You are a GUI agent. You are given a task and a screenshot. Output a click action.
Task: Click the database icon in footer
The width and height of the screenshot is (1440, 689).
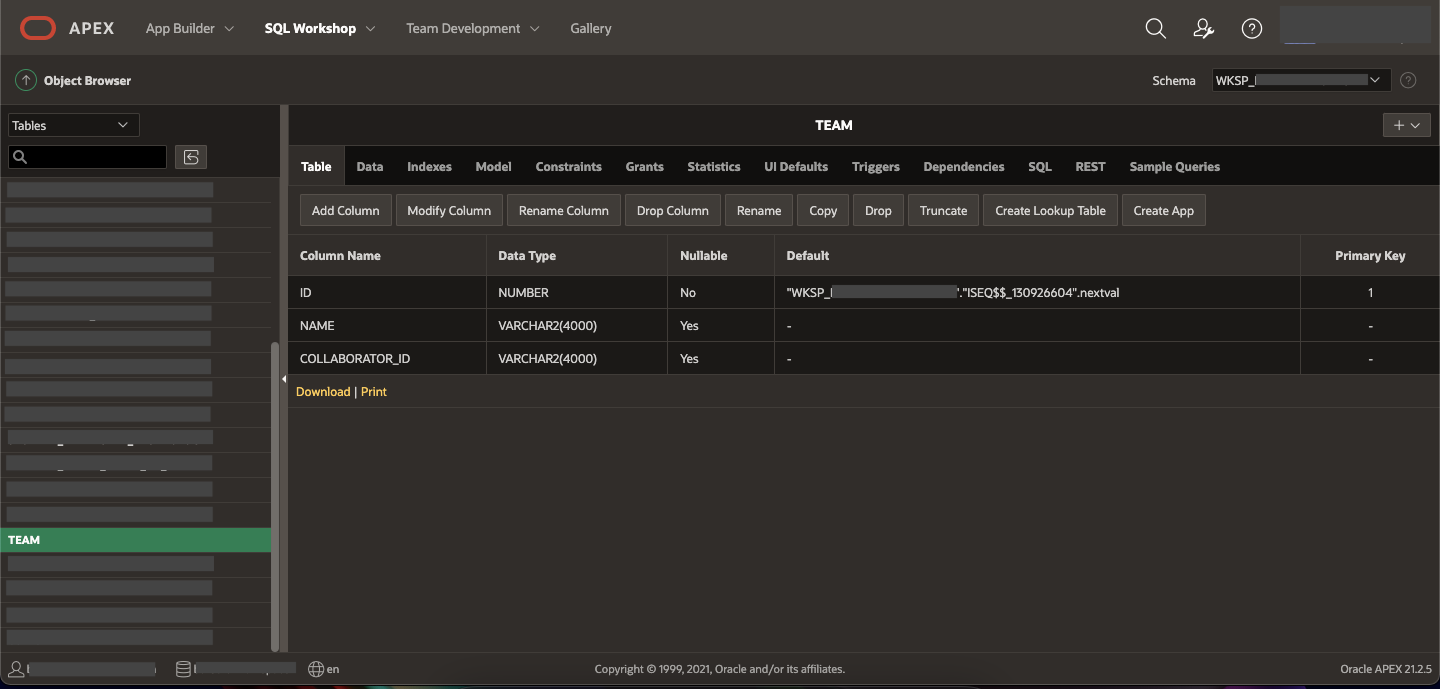click(x=183, y=669)
